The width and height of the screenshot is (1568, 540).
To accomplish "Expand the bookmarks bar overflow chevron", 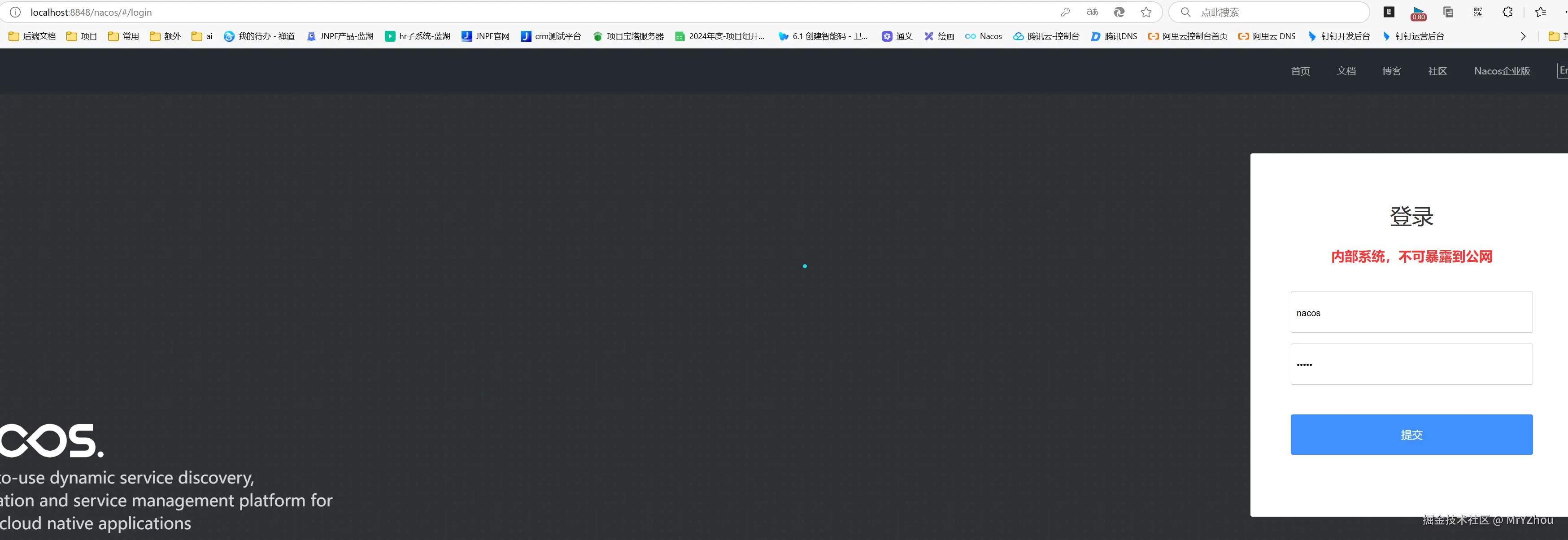I will tap(1523, 36).
